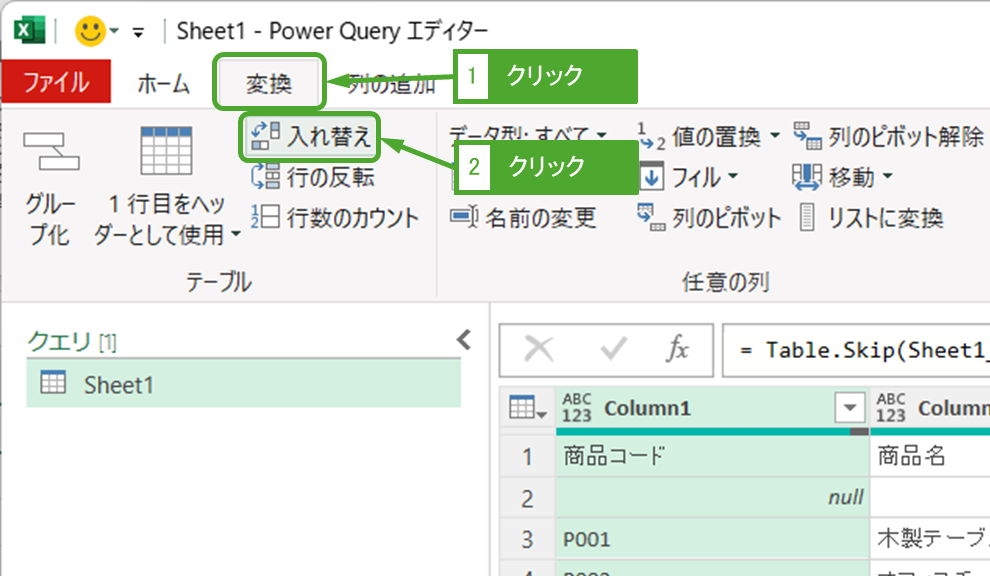Click the 名前の変更 (Rename) icon
The image size is (990, 576).
click(464, 217)
